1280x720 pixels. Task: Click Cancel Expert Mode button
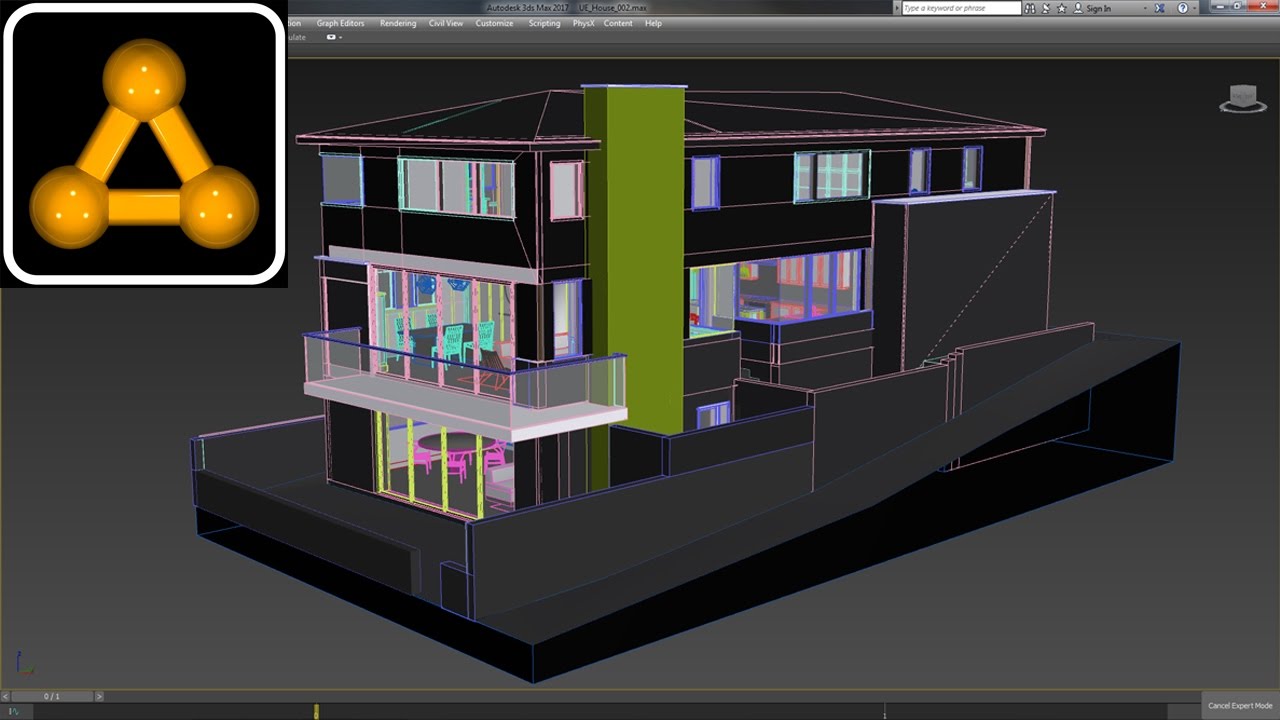pos(1240,706)
